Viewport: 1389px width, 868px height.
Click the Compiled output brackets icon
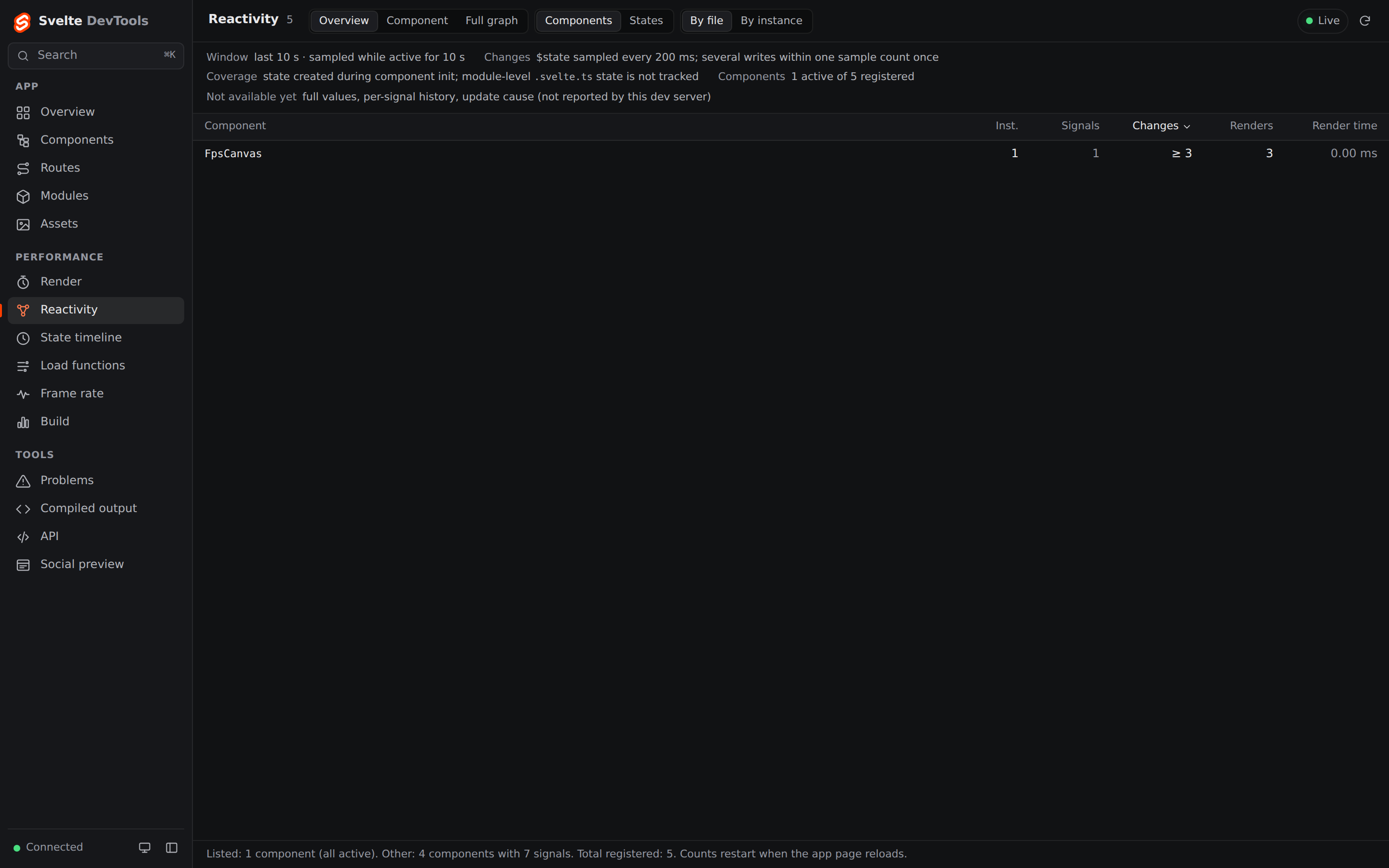pos(23,509)
